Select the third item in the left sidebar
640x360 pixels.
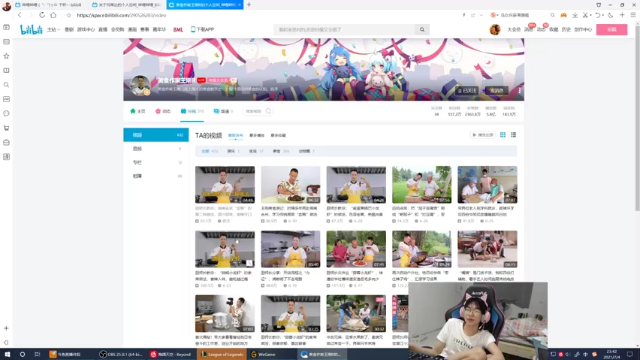point(156,162)
